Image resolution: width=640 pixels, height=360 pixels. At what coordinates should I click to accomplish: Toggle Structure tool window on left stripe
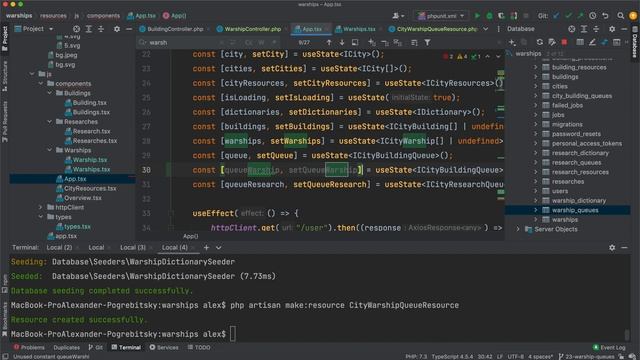tap(4, 76)
